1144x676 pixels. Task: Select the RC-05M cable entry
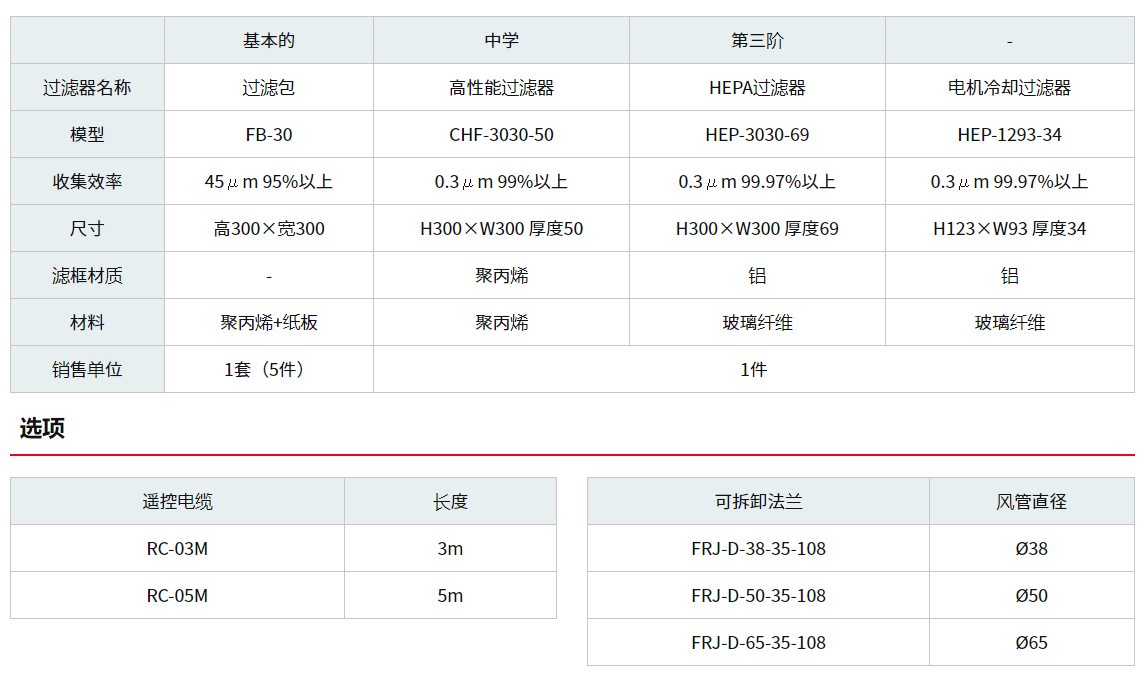point(177,596)
